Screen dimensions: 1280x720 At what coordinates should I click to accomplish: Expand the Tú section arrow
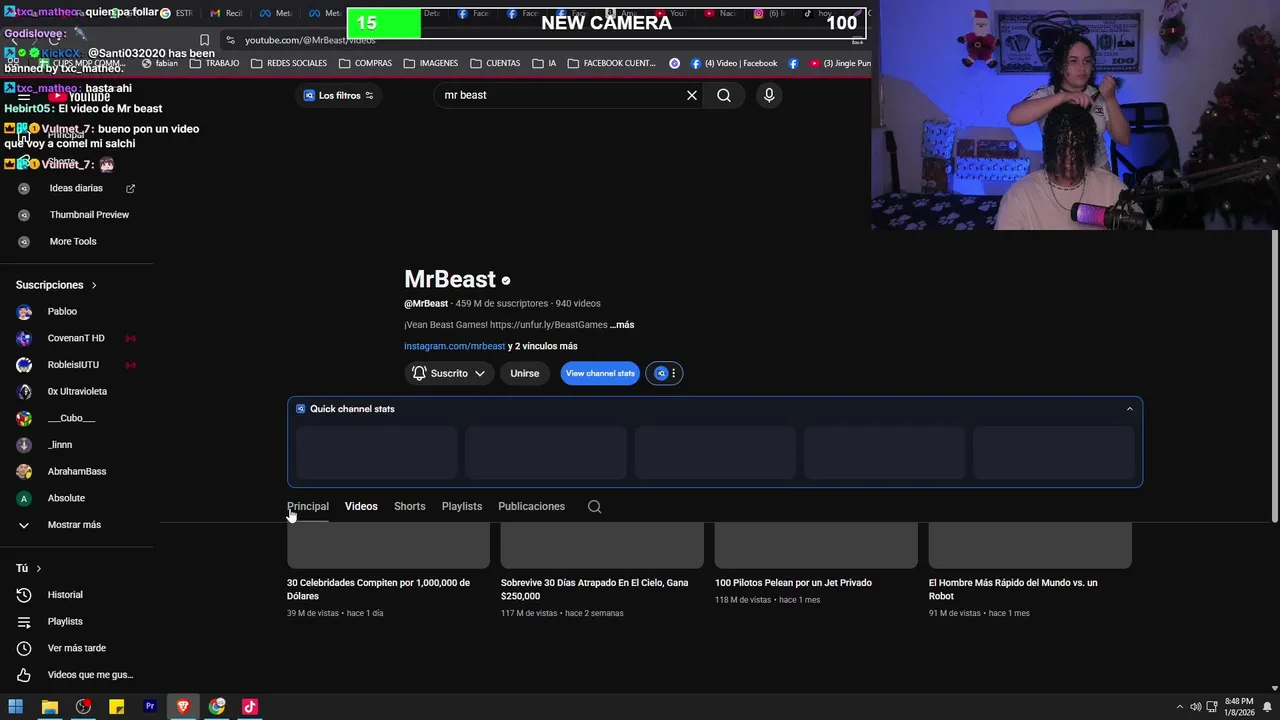pyautogui.click(x=38, y=568)
